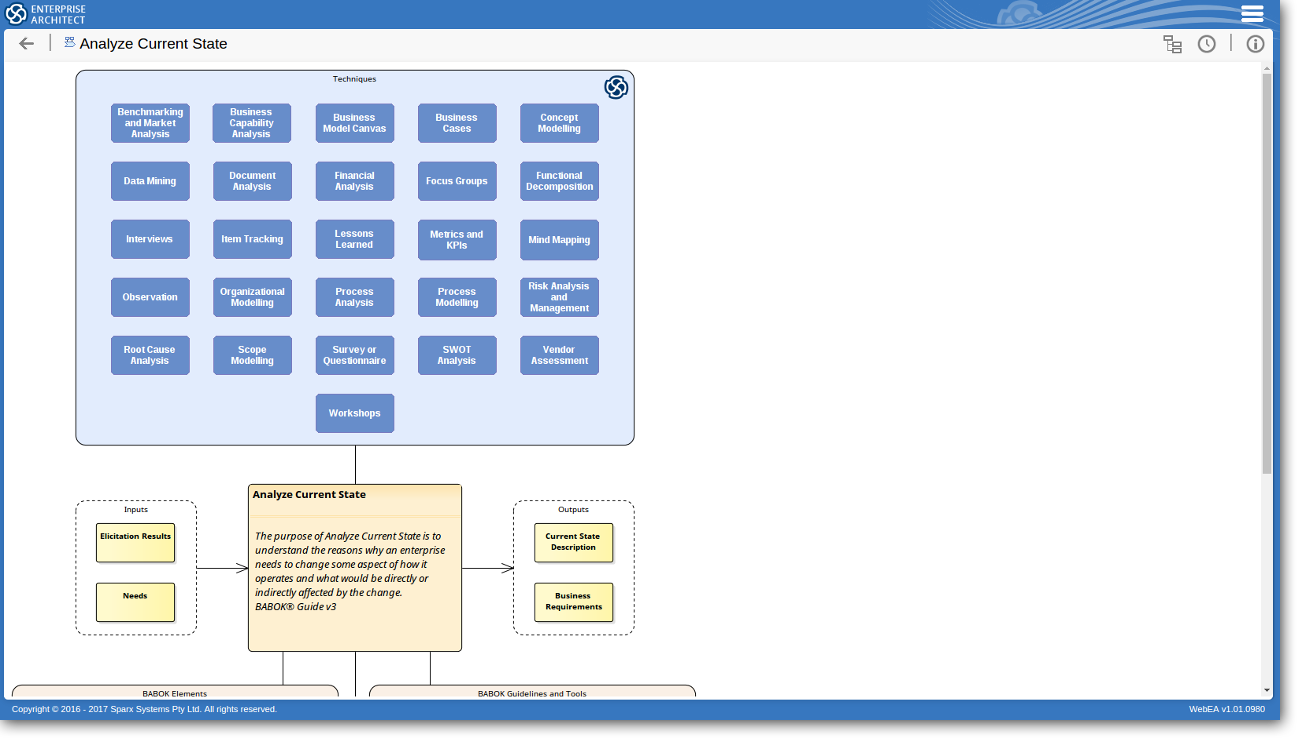This screenshot has height=750, width=1310.
Task: Click the diagram icon beside the title
Action: tap(69, 43)
